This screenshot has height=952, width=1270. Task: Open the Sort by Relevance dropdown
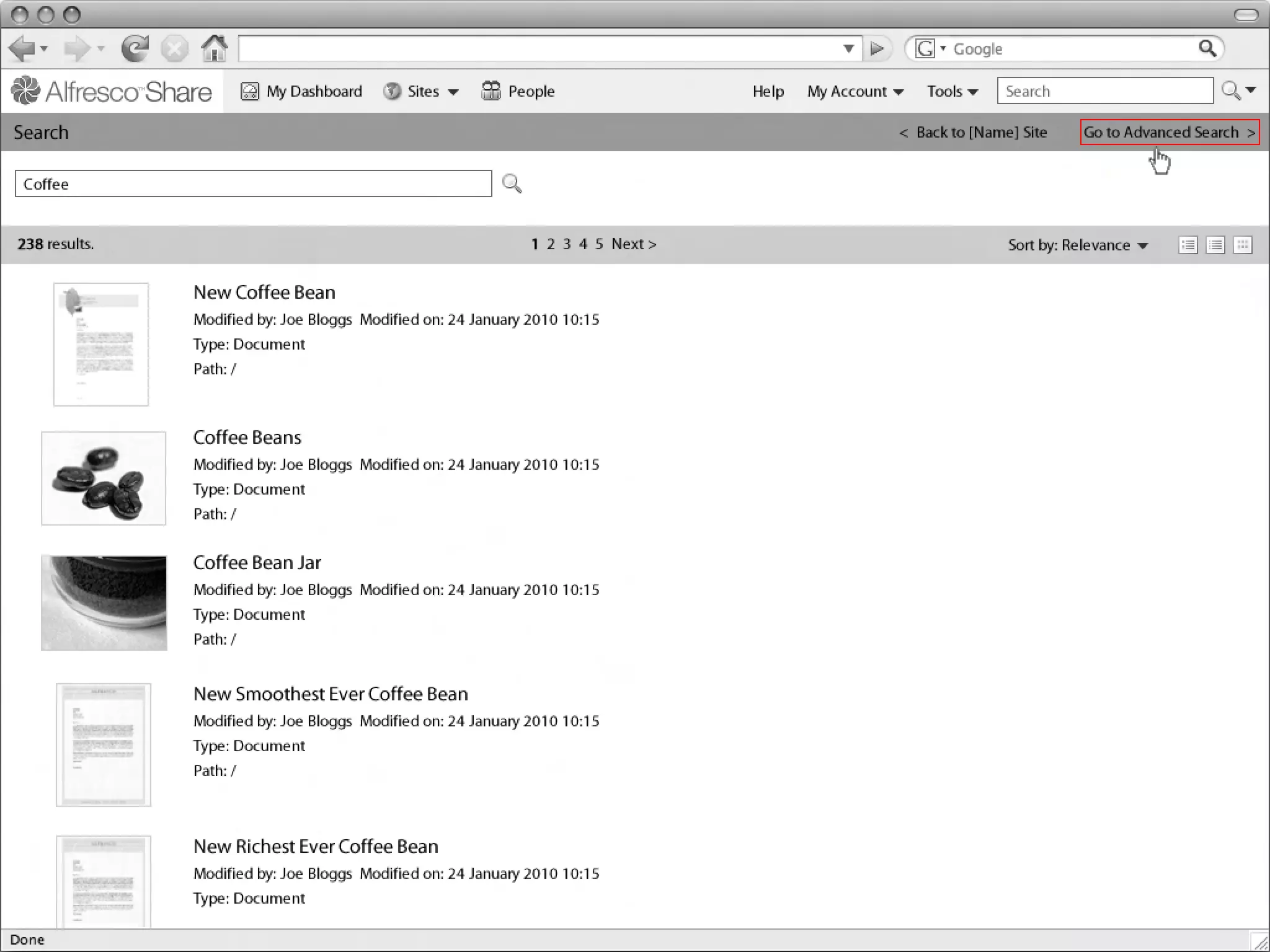(x=1078, y=245)
